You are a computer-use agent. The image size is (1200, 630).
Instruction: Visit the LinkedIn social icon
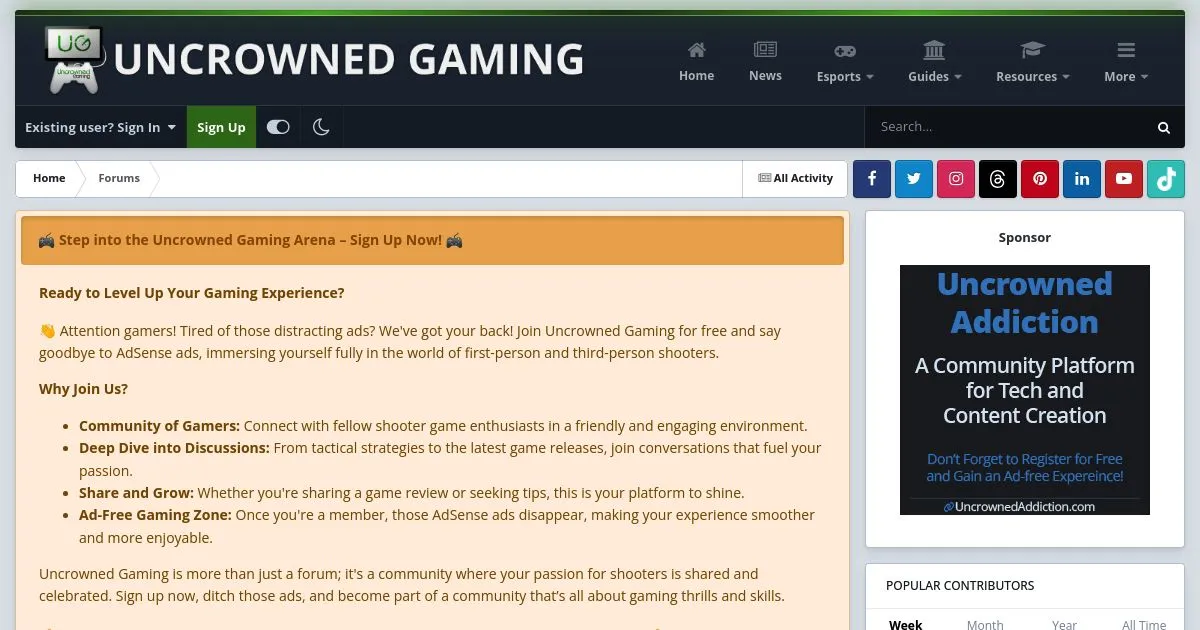coord(1082,179)
